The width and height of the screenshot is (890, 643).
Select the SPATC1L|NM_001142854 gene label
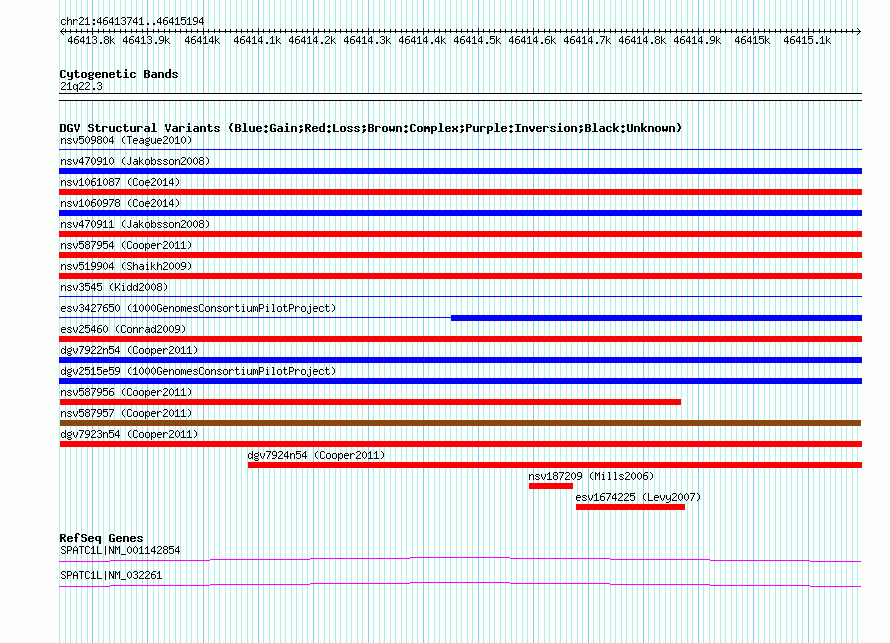(120, 550)
